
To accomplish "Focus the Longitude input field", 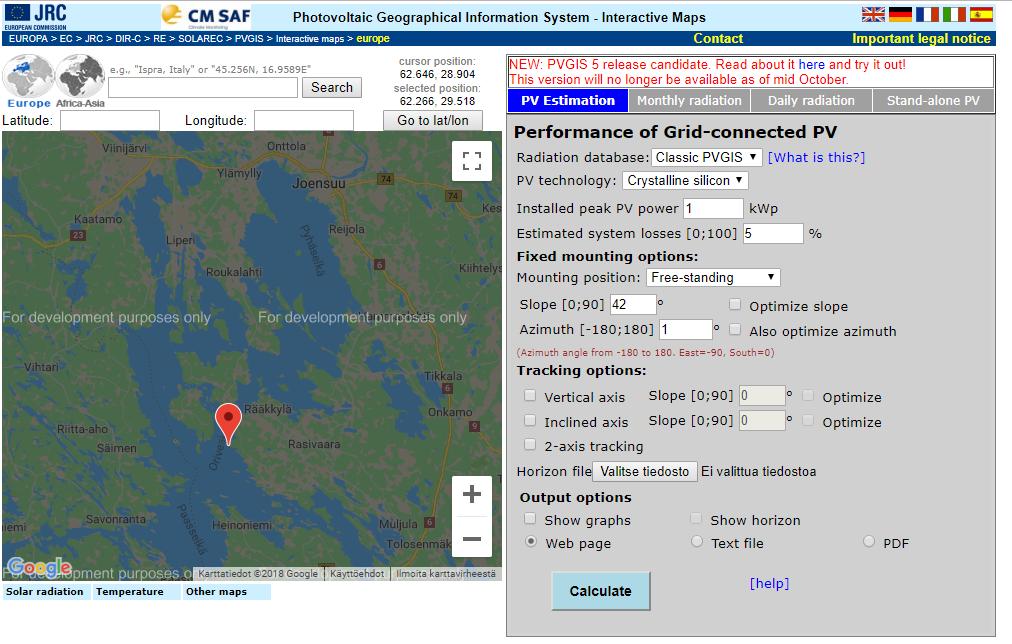I will pyautogui.click(x=303, y=121).
